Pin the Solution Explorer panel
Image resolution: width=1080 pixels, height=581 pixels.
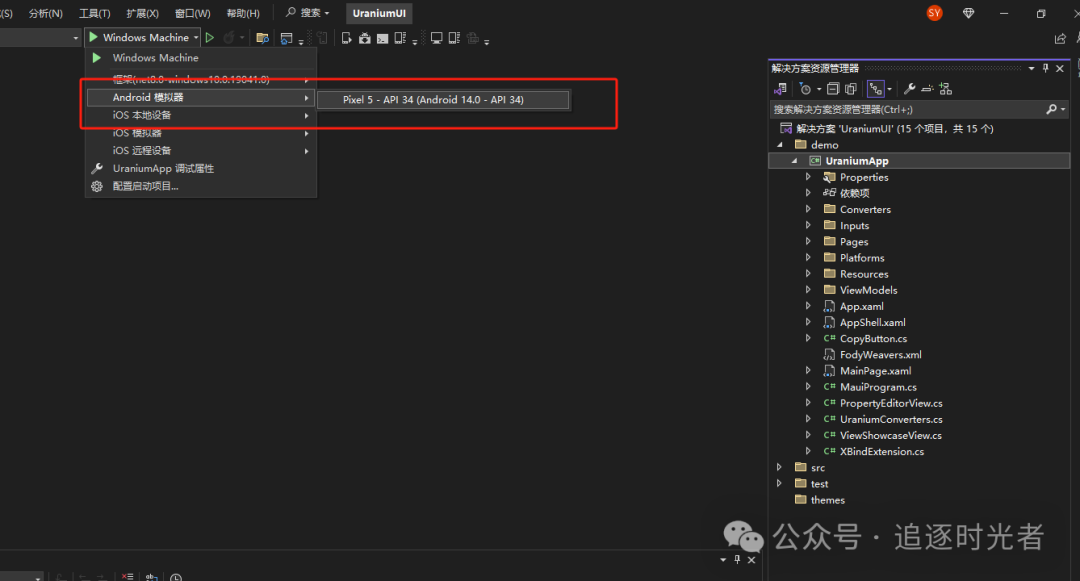click(1046, 68)
